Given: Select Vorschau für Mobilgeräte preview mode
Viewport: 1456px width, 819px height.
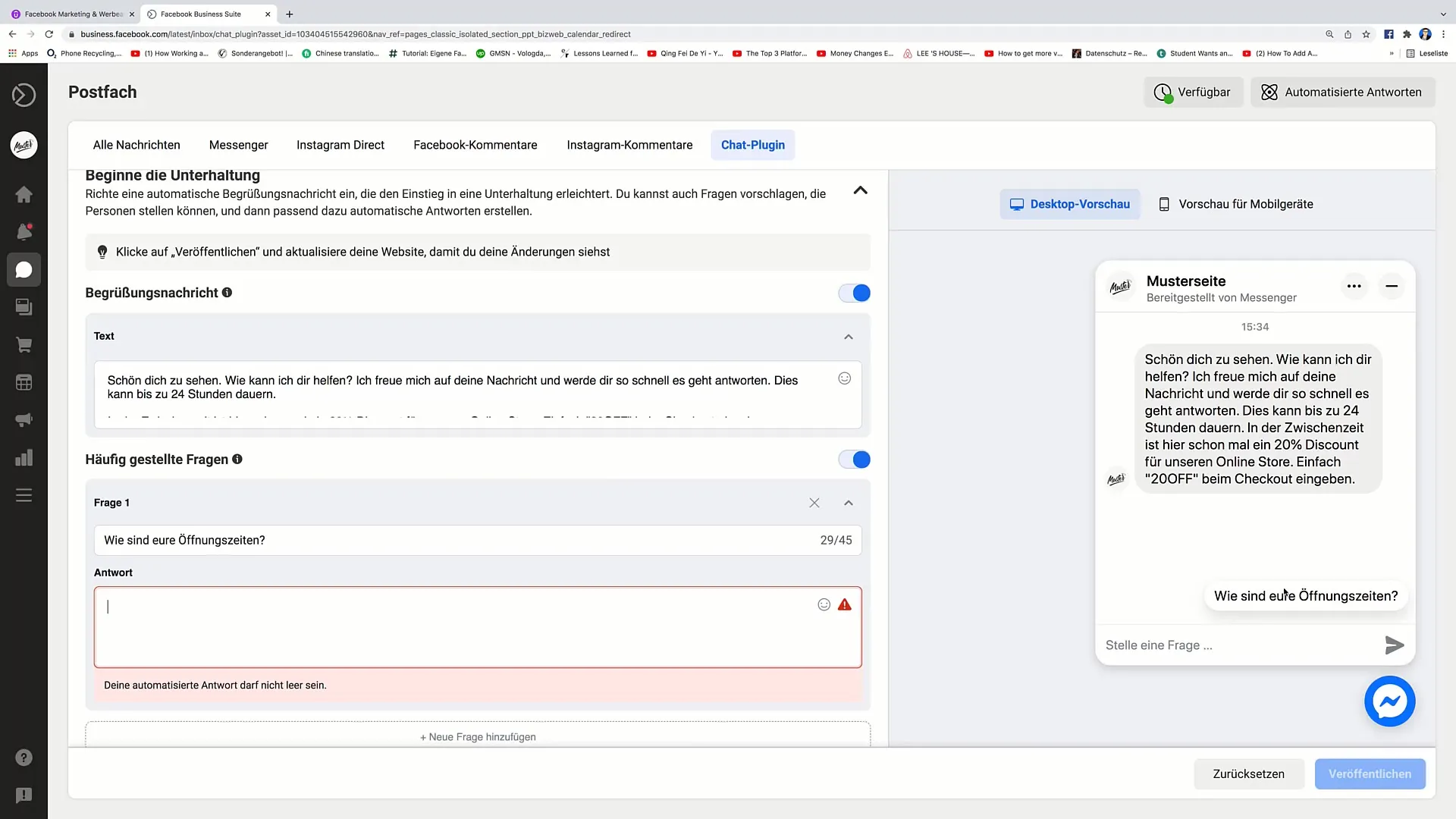Looking at the screenshot, I should coord(1236,204).
